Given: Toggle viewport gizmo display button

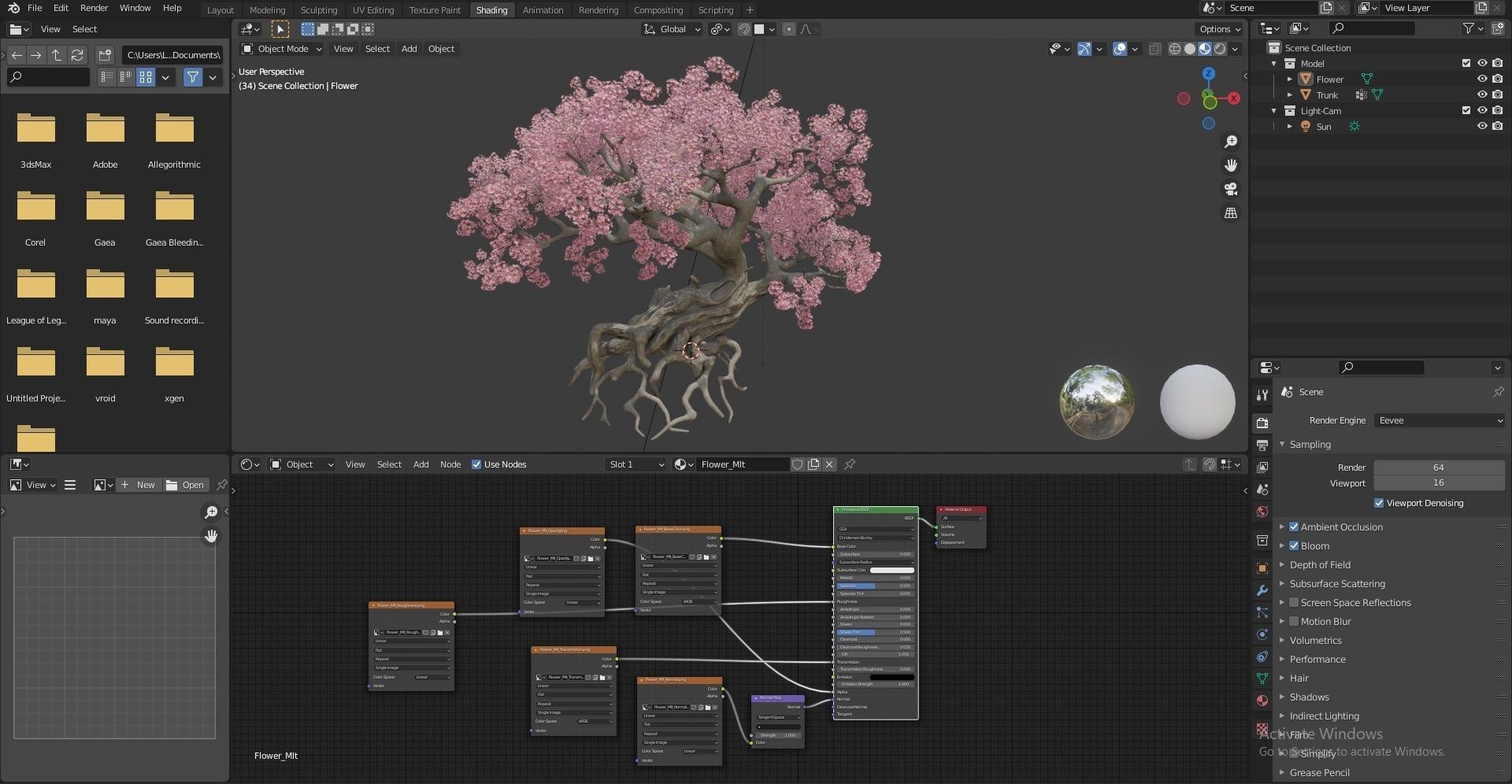Looking at the screenshot, I should (1084, 49).
